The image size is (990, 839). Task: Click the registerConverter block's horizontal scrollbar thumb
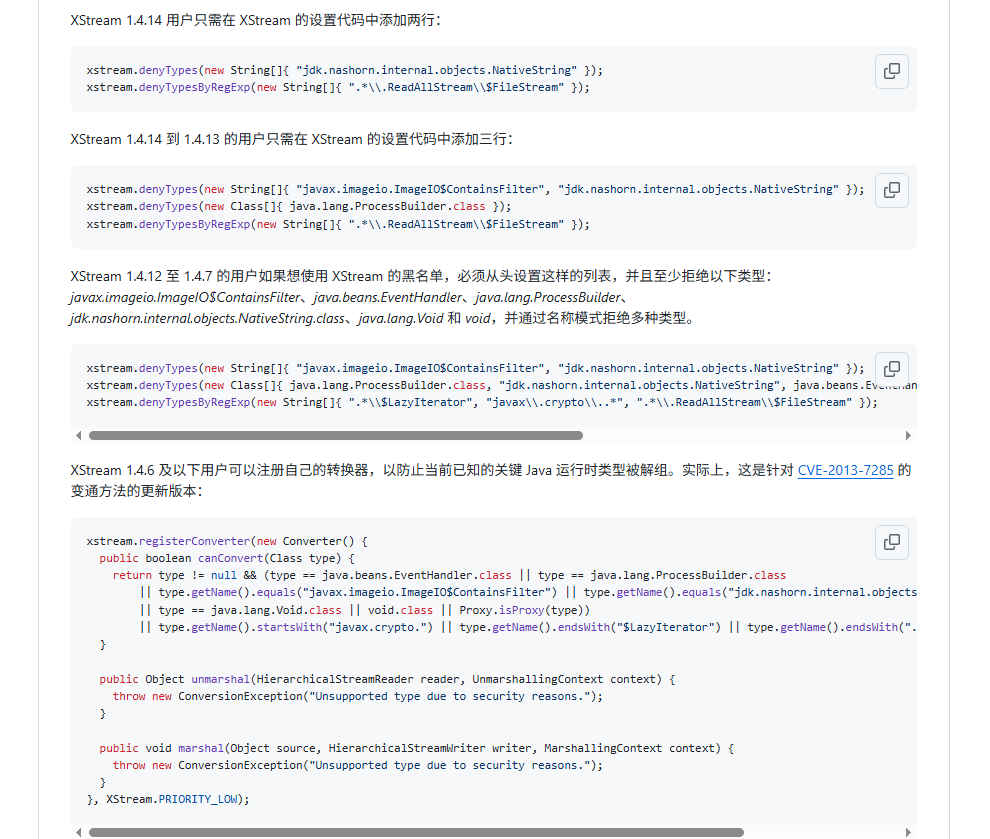[416, 832]
